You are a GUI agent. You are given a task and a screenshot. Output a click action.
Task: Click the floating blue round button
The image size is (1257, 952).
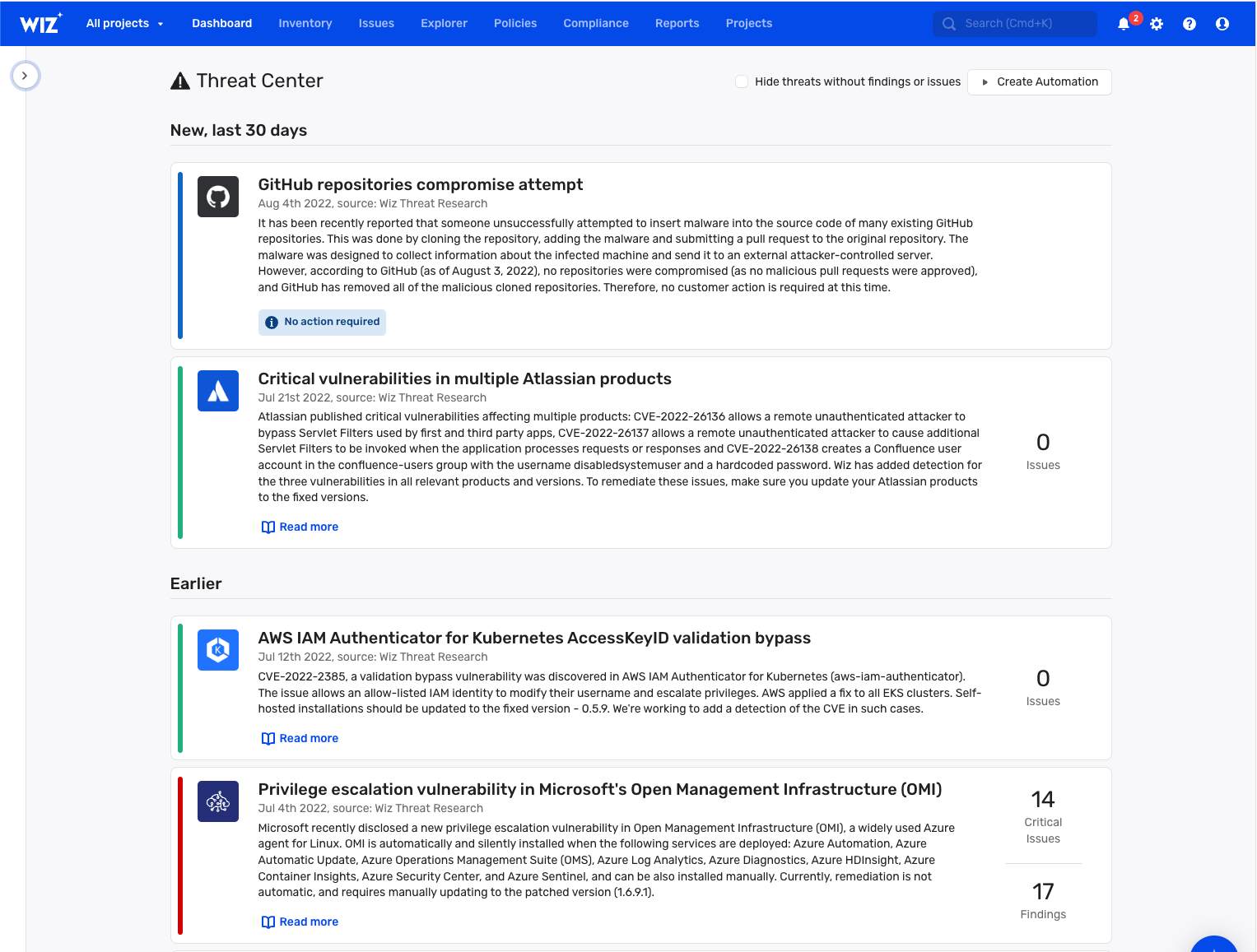[1214, 944]
